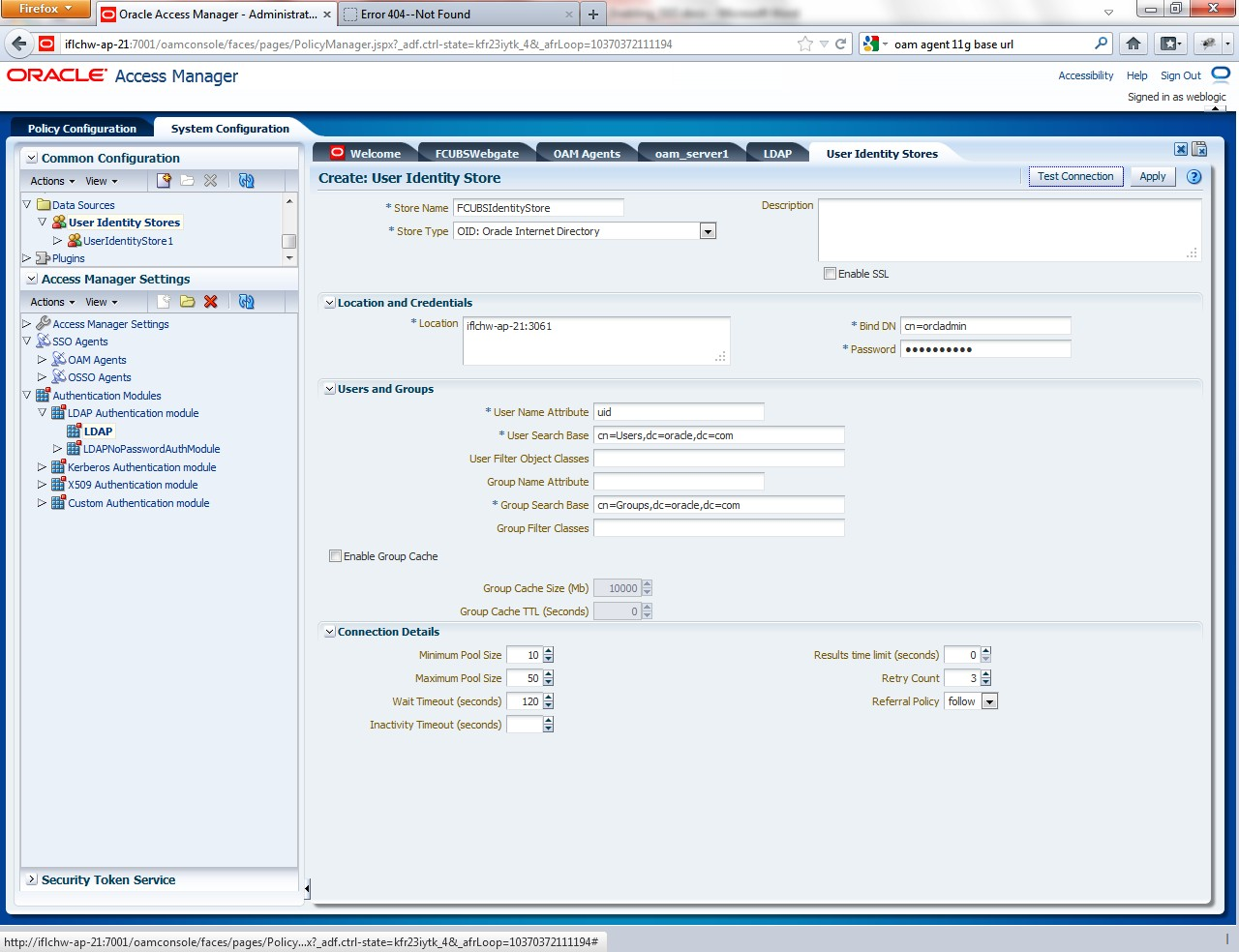
Task: Click the User Search Base field
Action: click(719, 435)
